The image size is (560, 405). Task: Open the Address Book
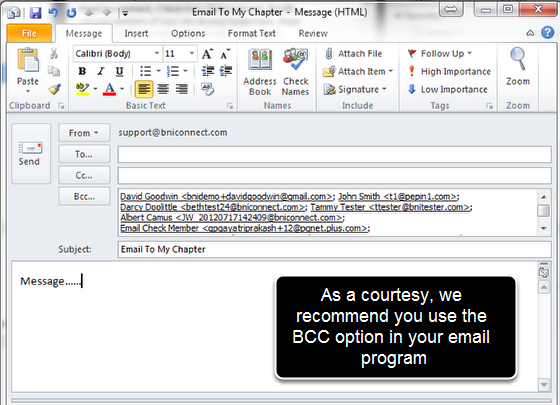pos(260,72)
